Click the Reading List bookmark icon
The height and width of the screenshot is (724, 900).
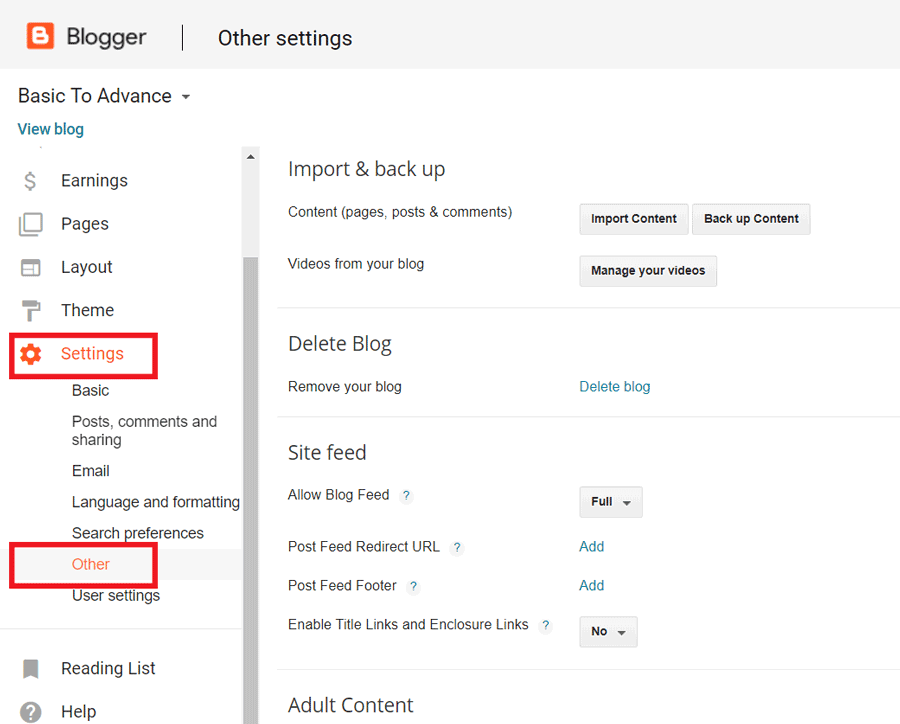click(30, 669)
